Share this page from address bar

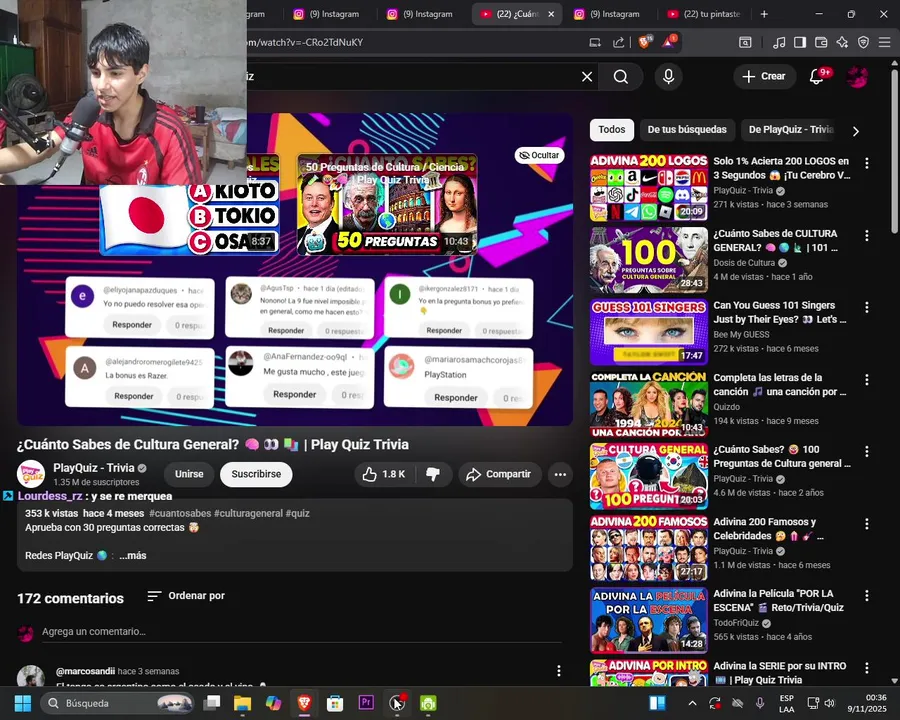(x=618, y=42)
